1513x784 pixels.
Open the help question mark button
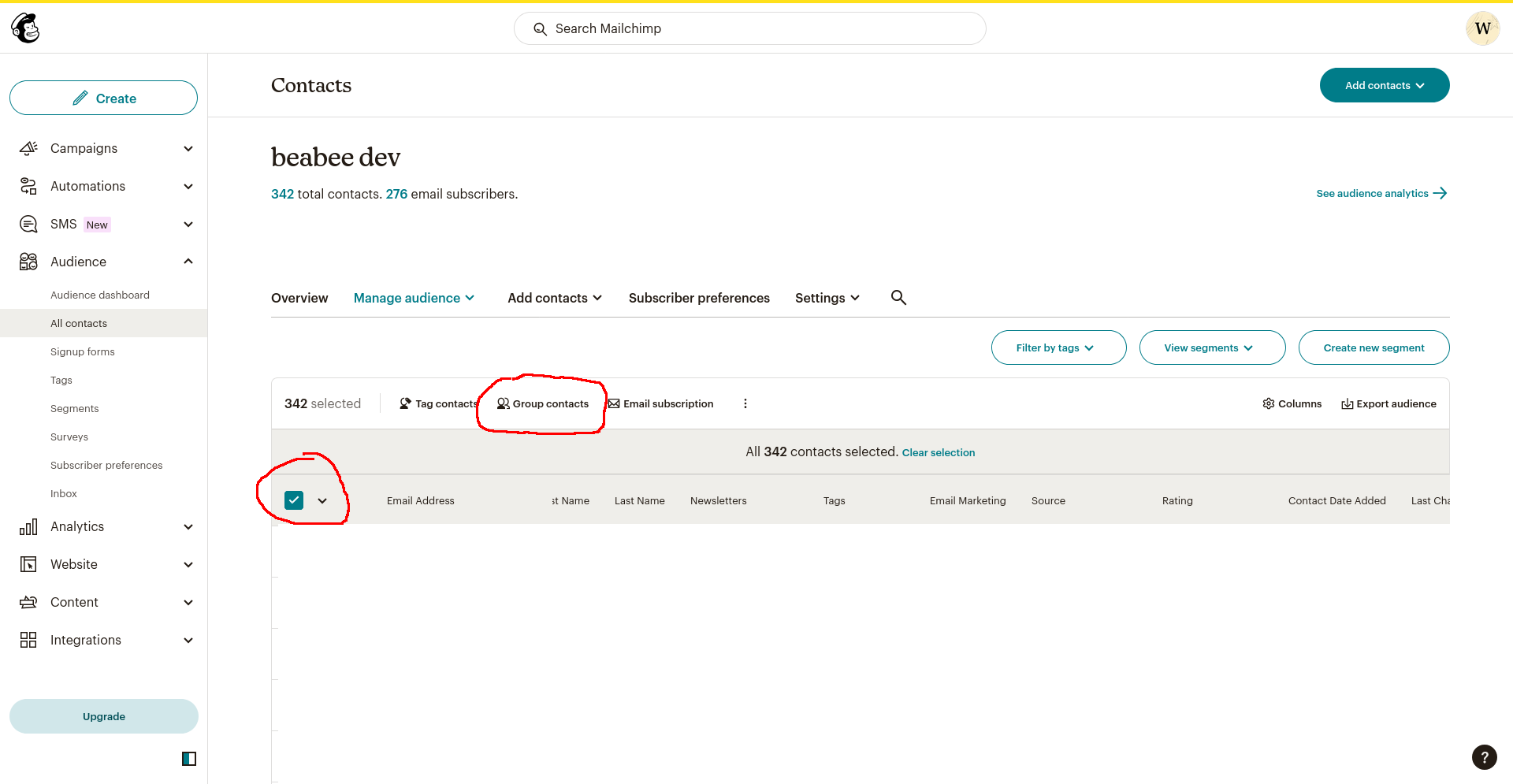pos(1484,757)
